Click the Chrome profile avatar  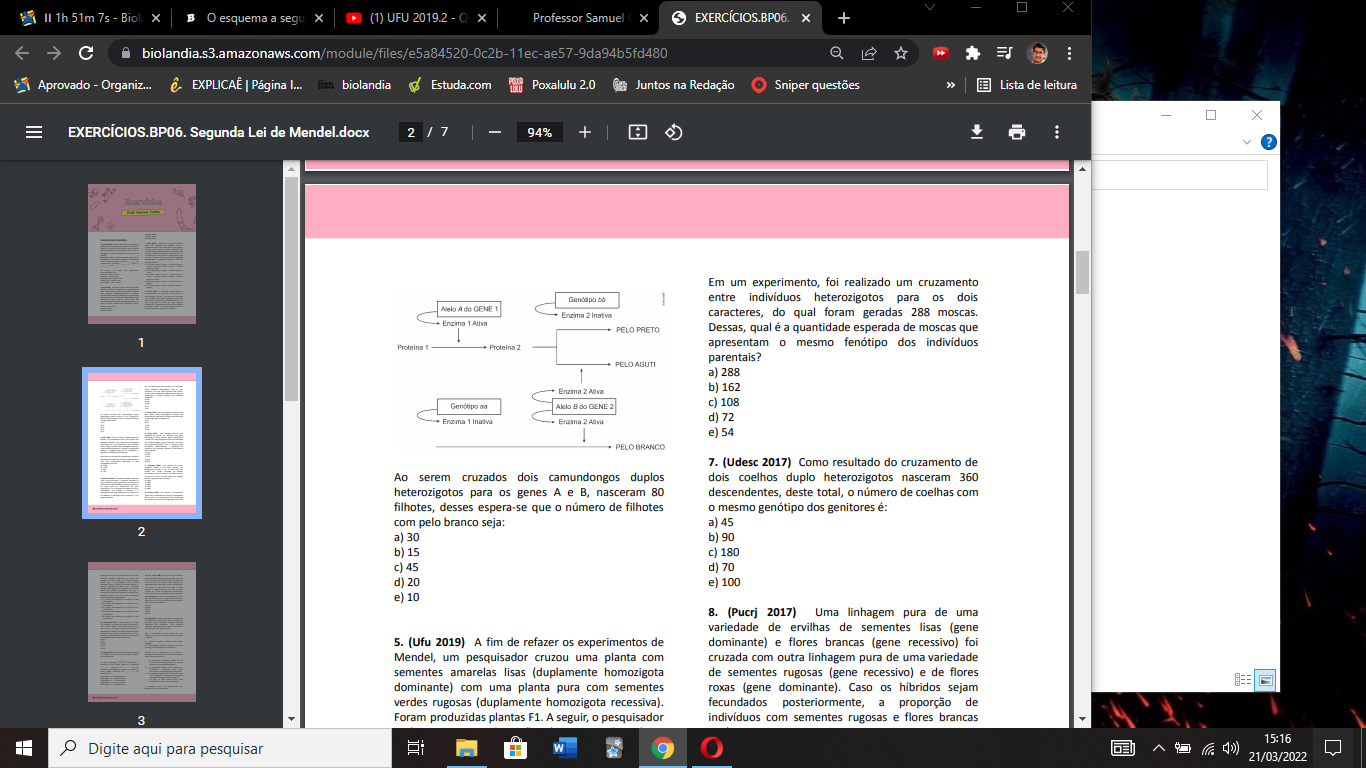[1038, 53]
